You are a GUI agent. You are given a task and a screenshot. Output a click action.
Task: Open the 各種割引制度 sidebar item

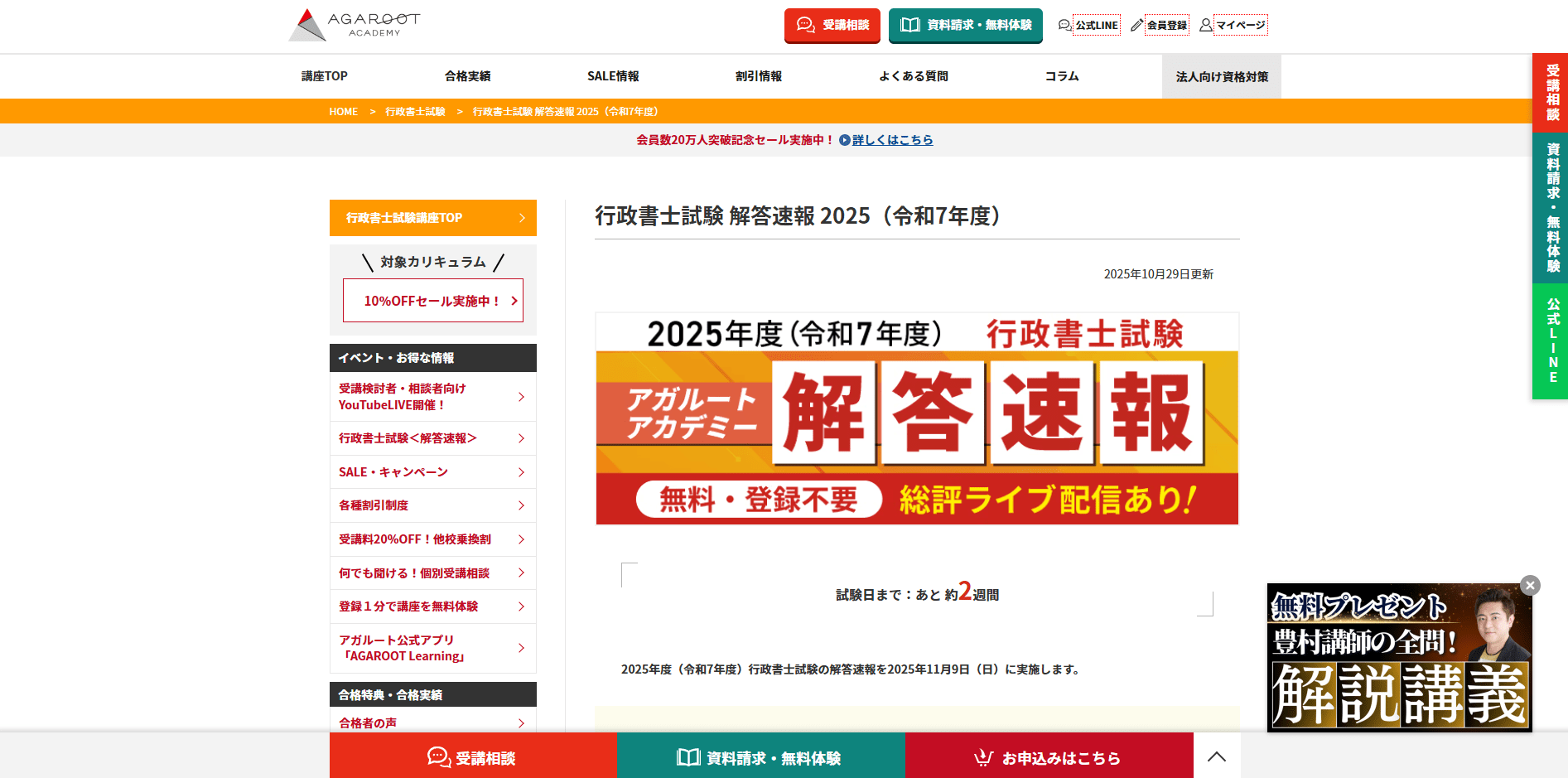pos(432,505)
